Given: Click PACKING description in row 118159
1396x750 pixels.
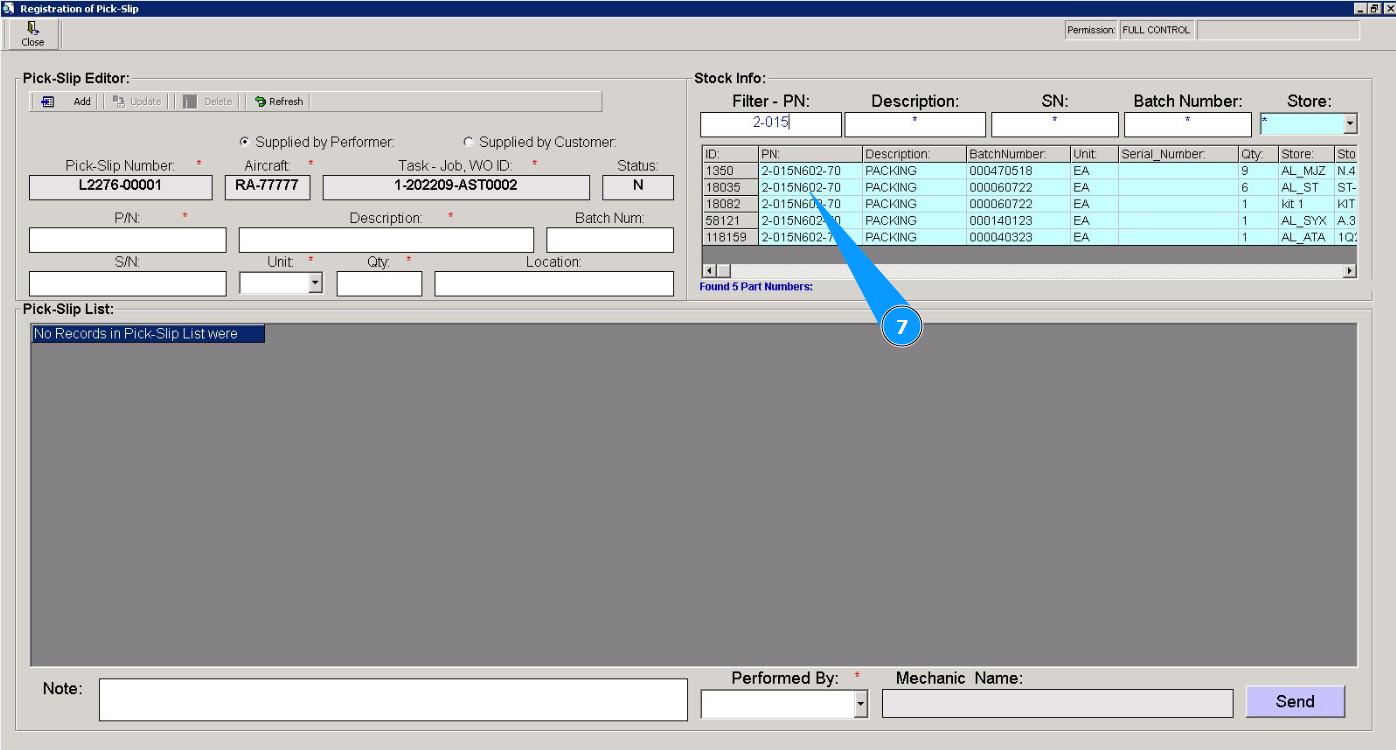Looking at the screenshot, I should pyautogui.click(x=914, y=237).
